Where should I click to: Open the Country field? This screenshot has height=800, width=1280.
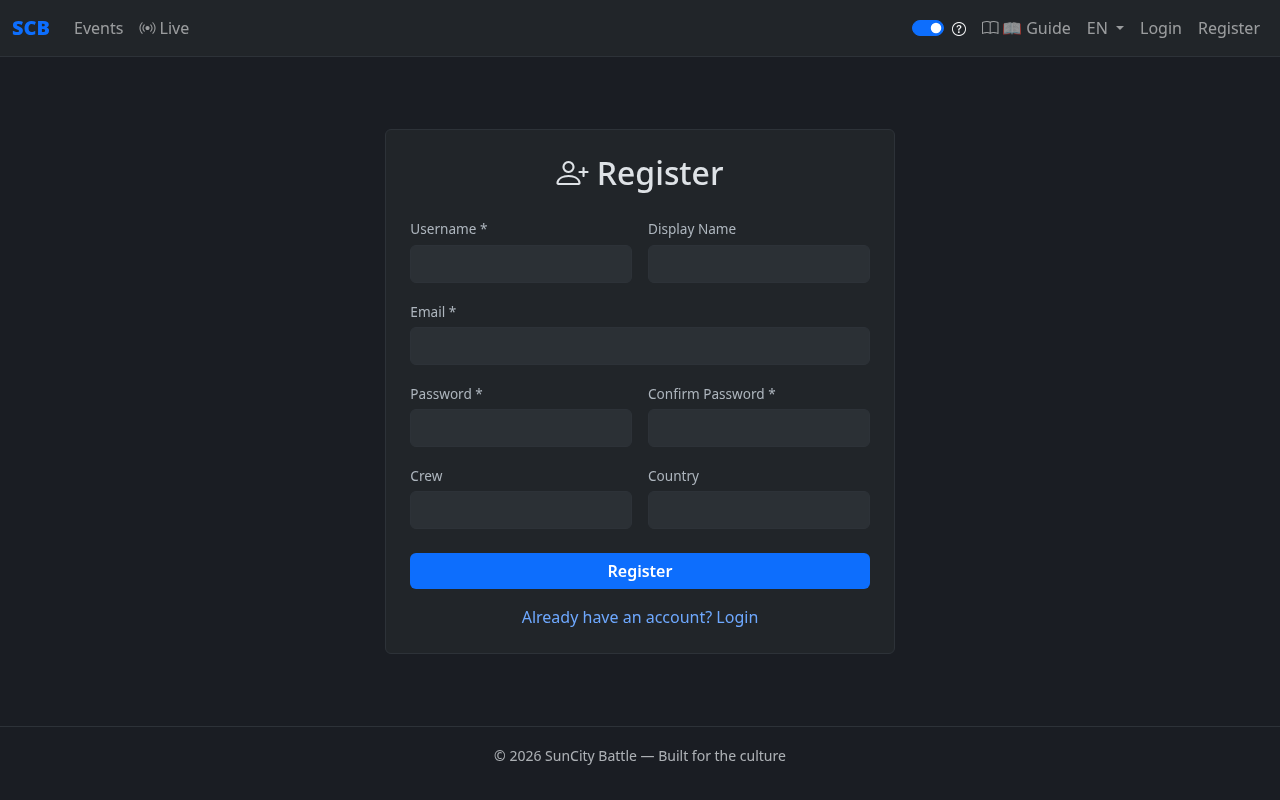tap(759, 510)
